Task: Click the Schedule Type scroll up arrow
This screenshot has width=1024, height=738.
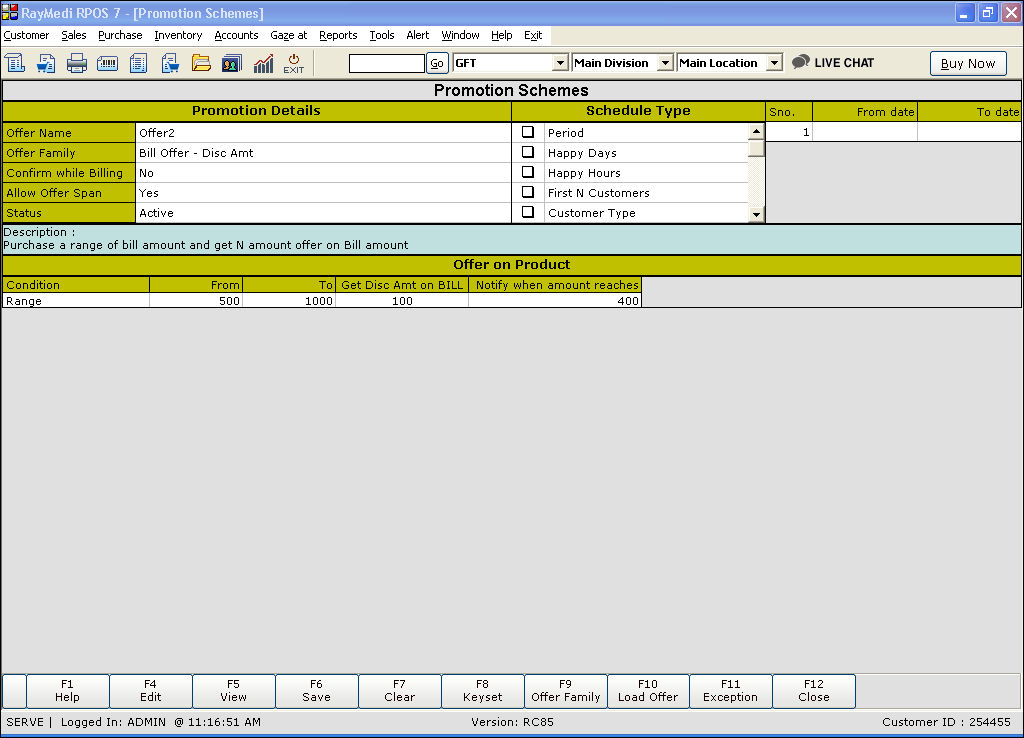Action: tap(756, 131)
